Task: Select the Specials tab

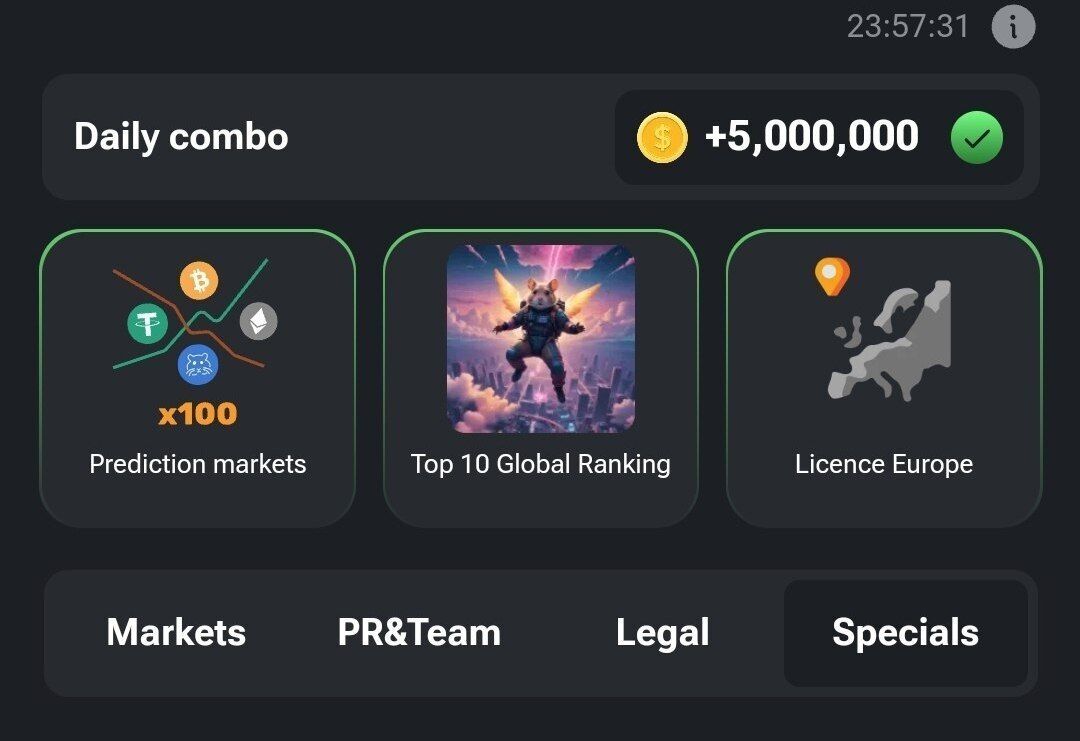Action: pyautogui.click(x=905, y=632)
